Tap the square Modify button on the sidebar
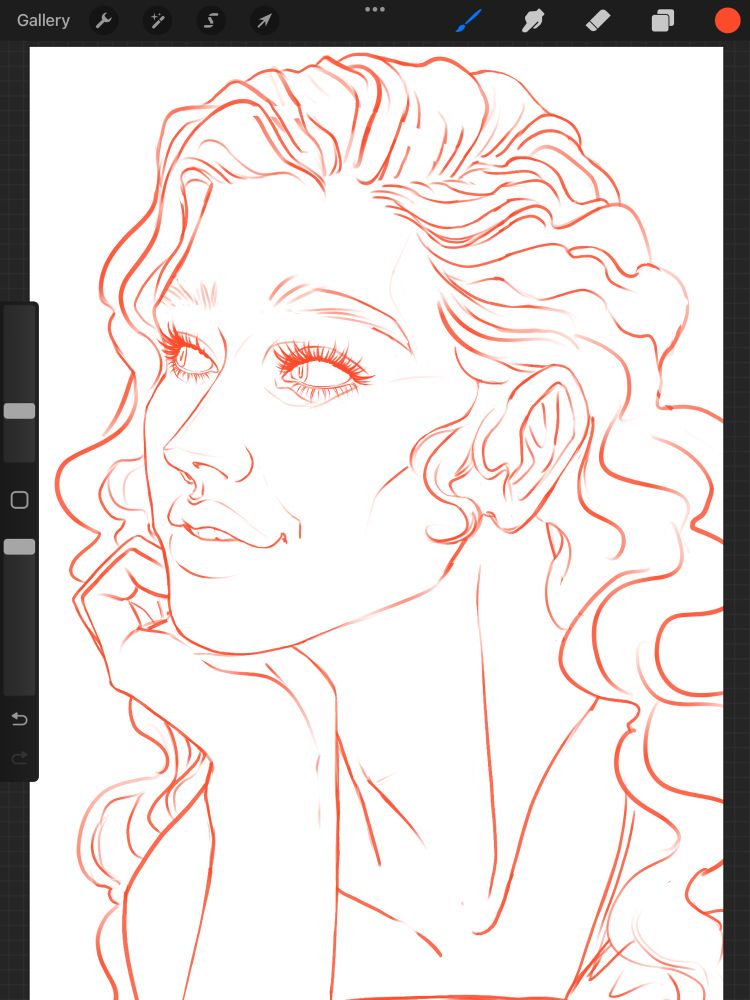 [20, 500]
